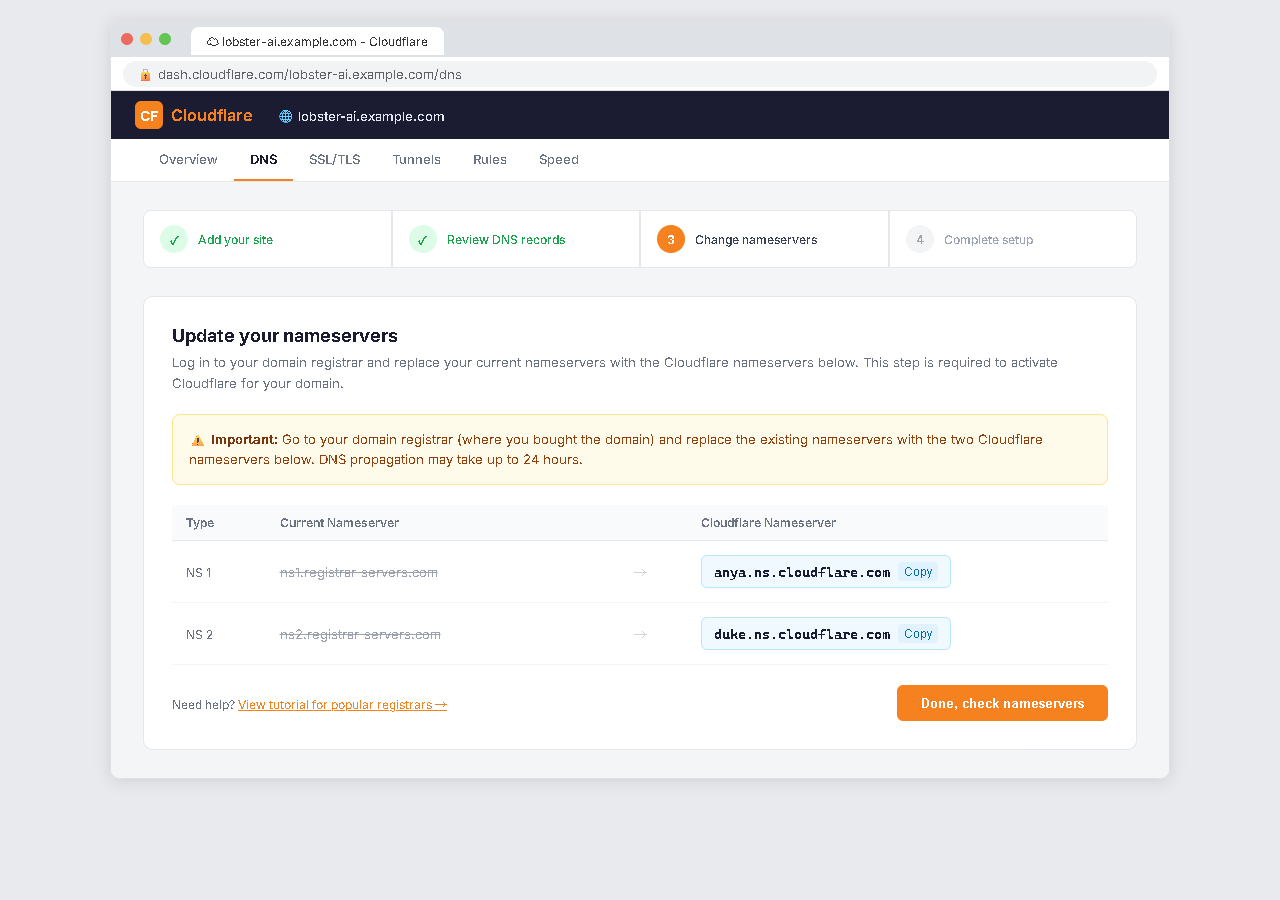Copy the duke.ns.cloudflare.com nameserver
The height and width of the screenshot is (900, 1280).
[x=918, y=634]
